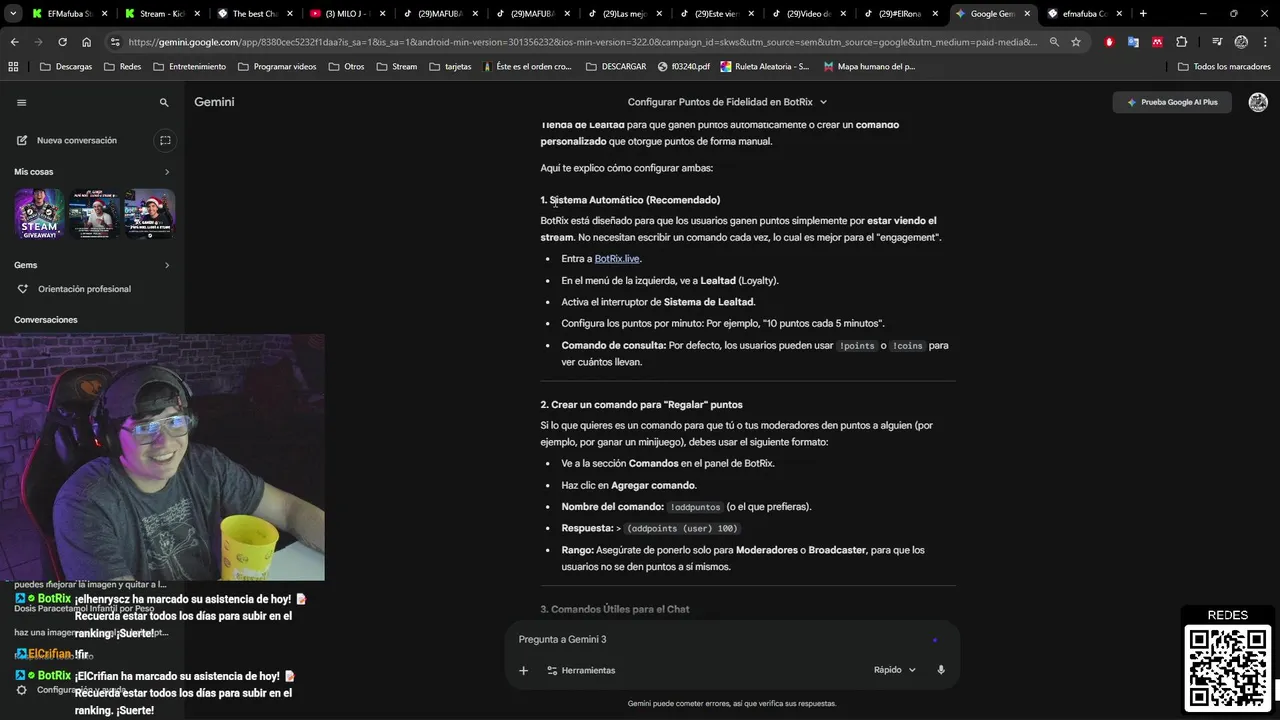This screenshot has width=1280, height=720.
Task: Open the media control toolbar icon
Action: [x=1217, y=42]
